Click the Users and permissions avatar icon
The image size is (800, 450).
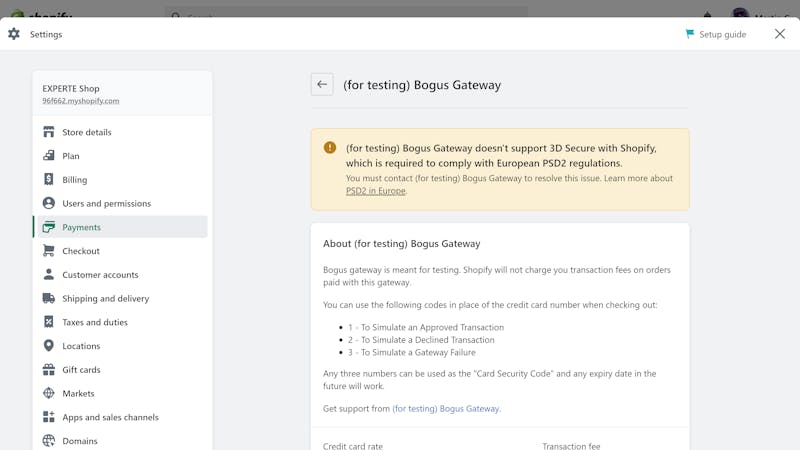[48, 203]
